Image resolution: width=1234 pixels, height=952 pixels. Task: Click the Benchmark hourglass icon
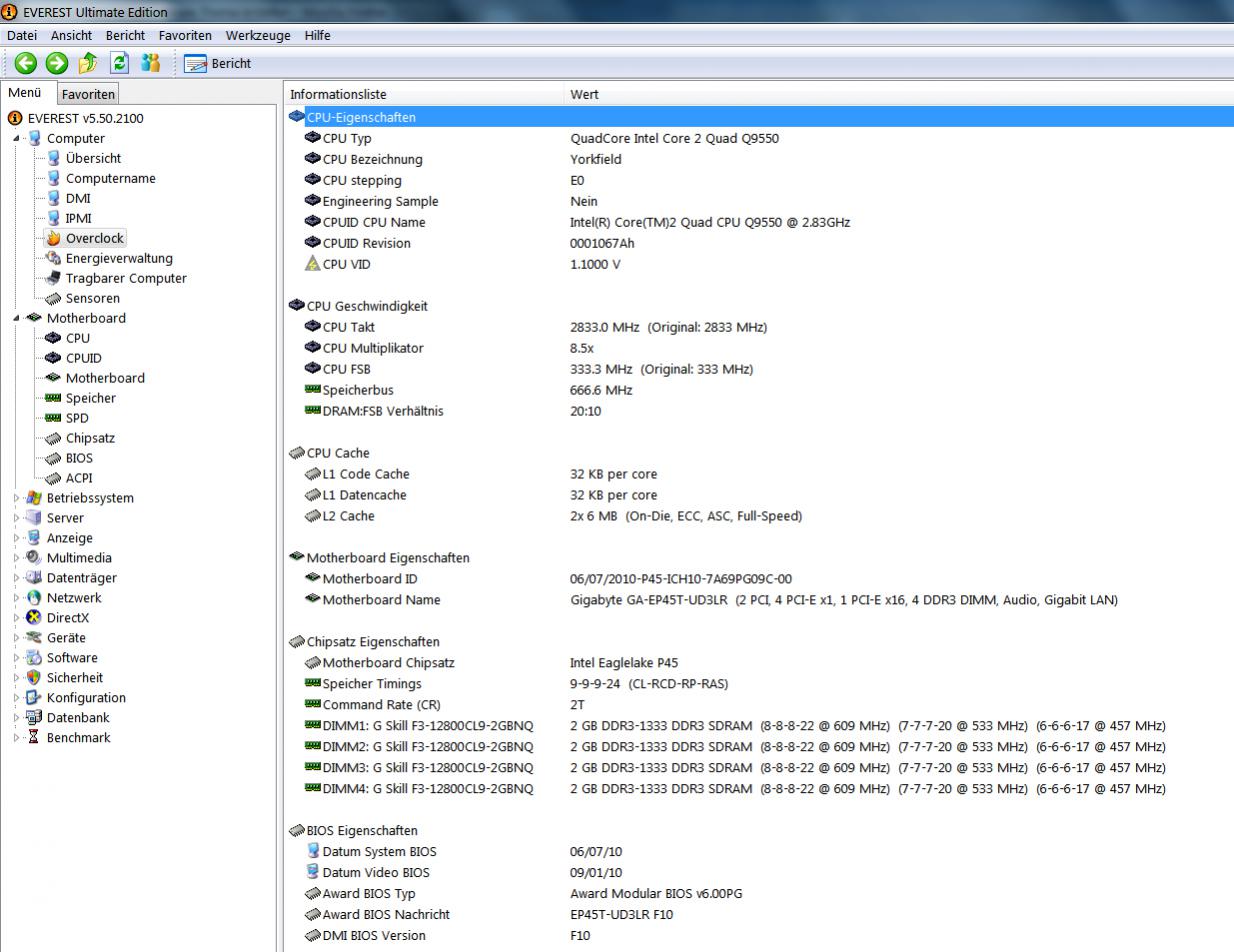click(35, 738)
